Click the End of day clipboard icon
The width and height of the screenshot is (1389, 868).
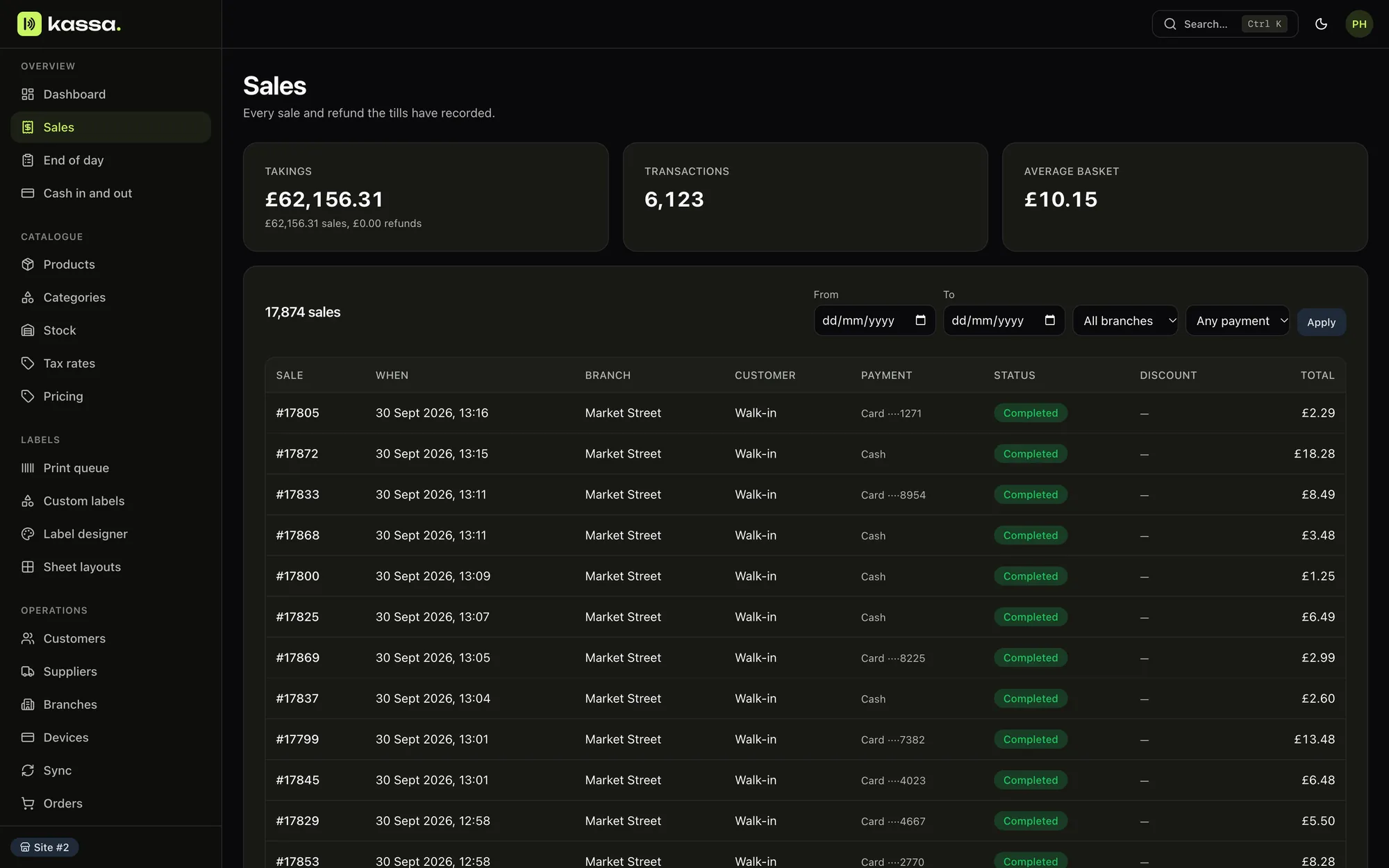[28, 160]
